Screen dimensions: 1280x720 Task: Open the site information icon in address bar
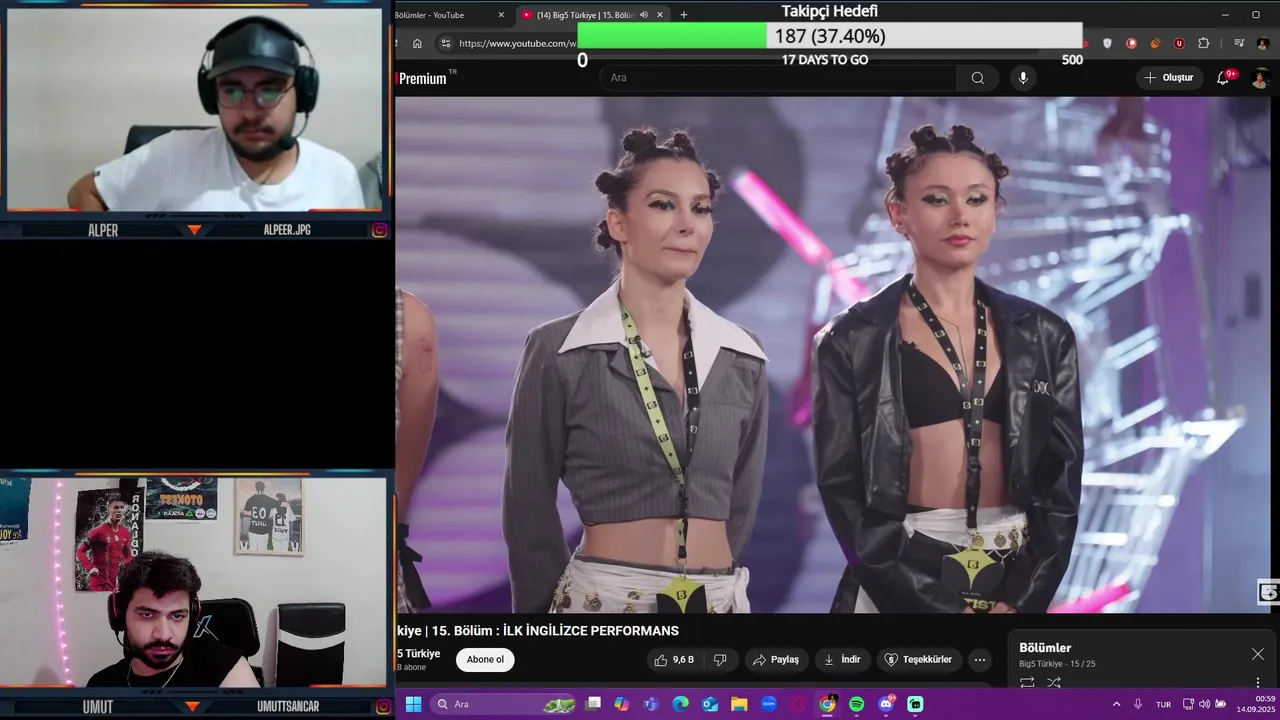point(446,43)
